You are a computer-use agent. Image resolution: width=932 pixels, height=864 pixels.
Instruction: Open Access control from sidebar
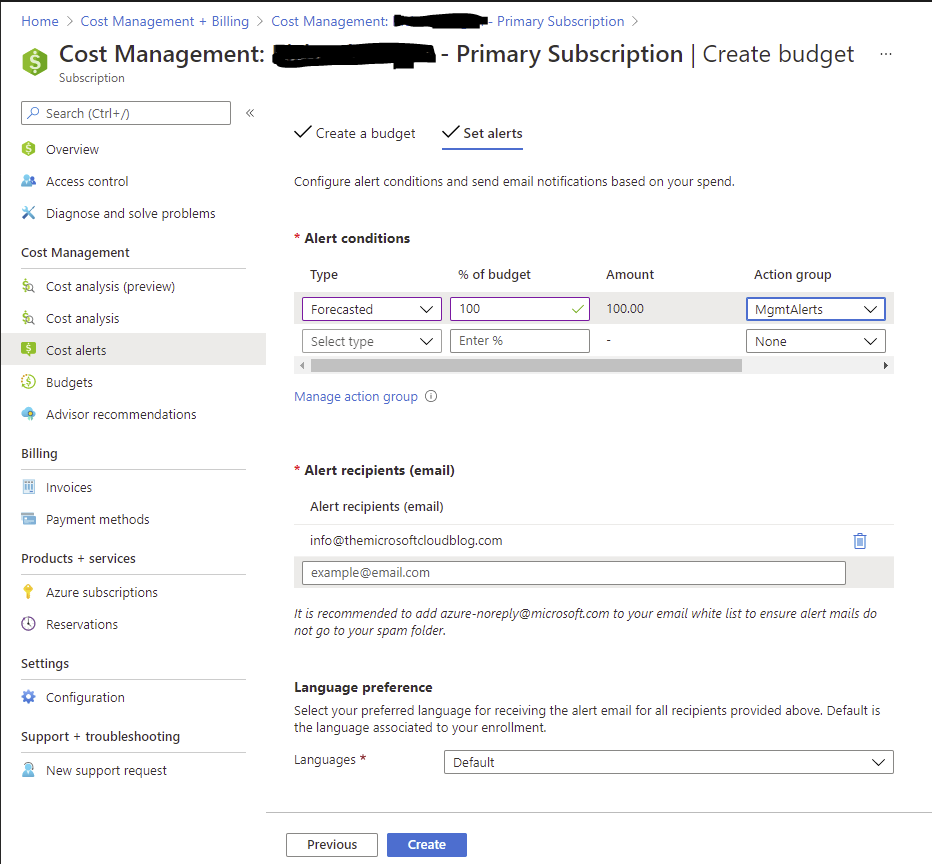coord(87,181)
